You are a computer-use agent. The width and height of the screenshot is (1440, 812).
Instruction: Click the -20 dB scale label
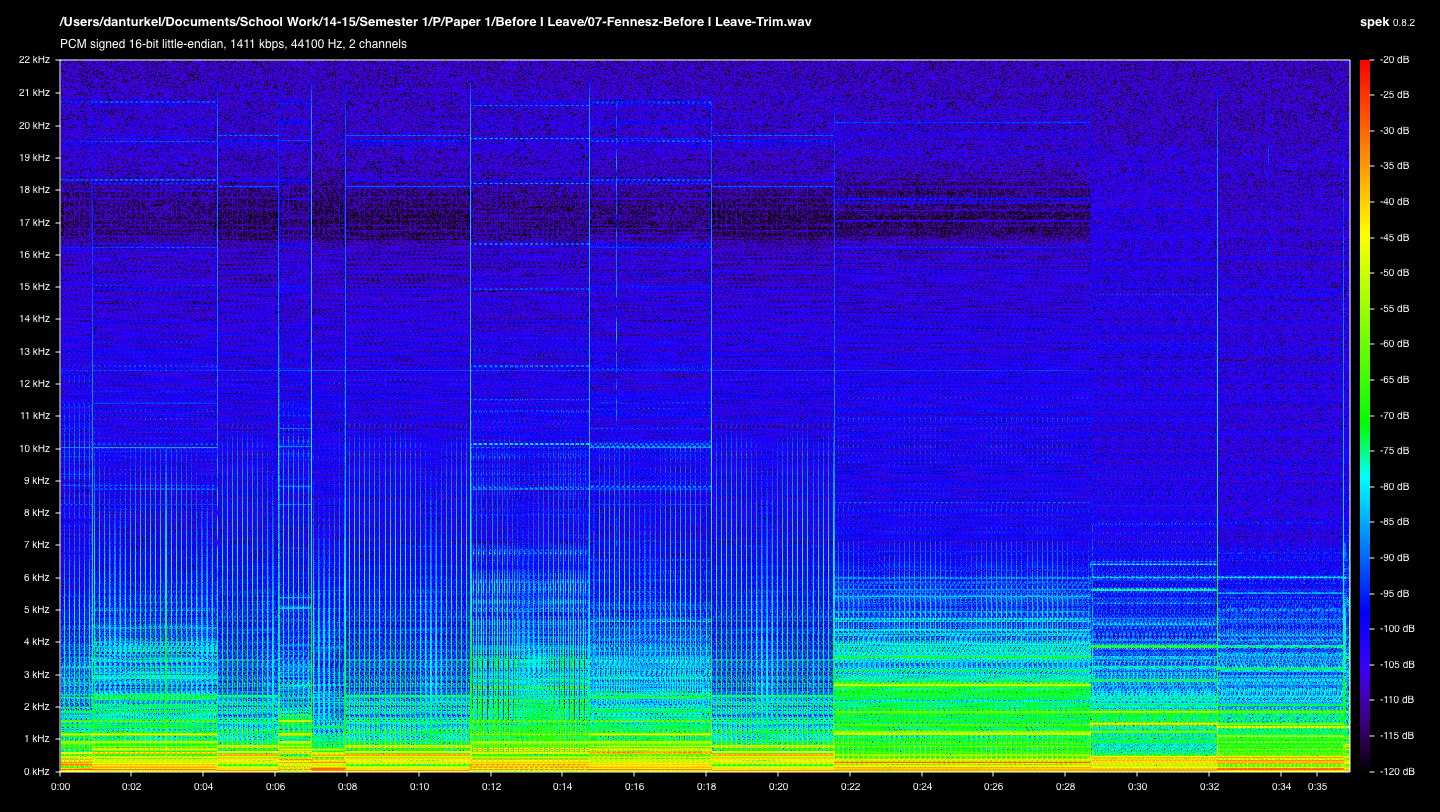(1394, 60)
